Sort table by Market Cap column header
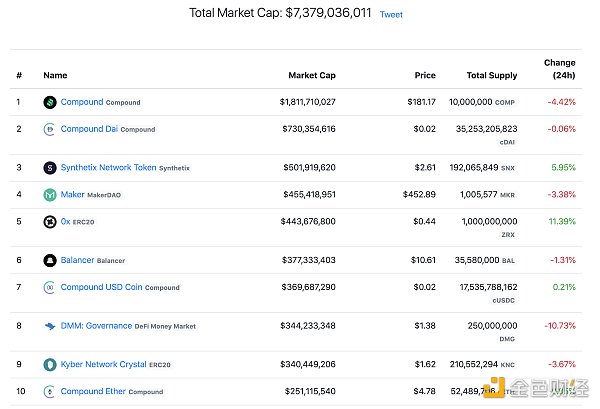Image resolution: width=600 pixels, height=409 pixels. click(x=312, y=75)
